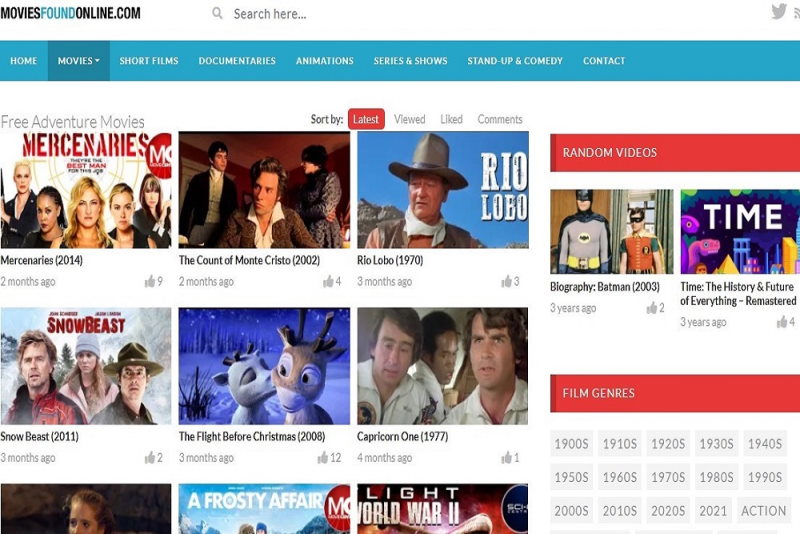Viewport: 800px width, 534px height.
Task: Sort the list by Viewed
Action: pyautogui.click(x=409, y=119)
